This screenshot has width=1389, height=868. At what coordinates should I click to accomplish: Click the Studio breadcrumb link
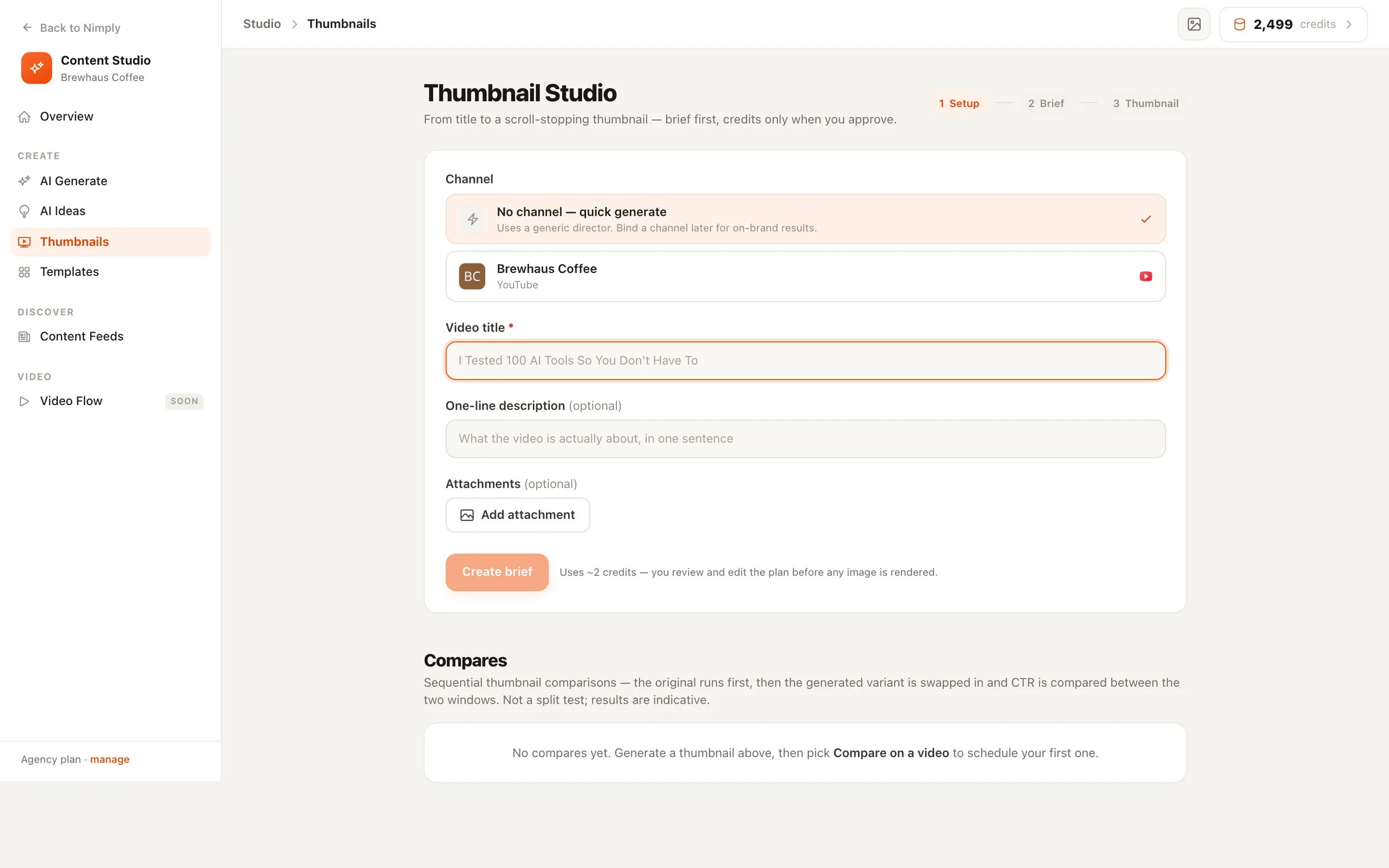point(262,24)
